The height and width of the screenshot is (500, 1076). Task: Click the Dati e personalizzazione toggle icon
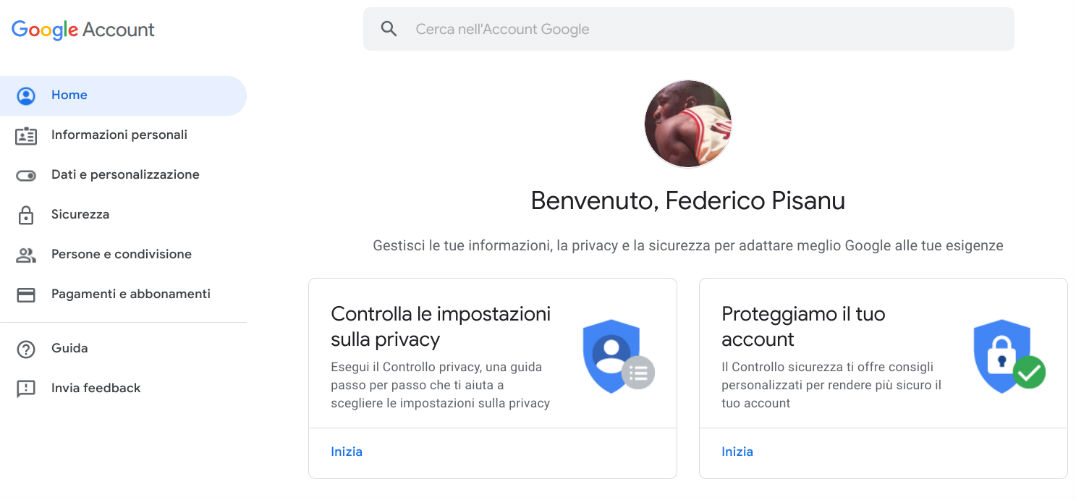(26, 176)
